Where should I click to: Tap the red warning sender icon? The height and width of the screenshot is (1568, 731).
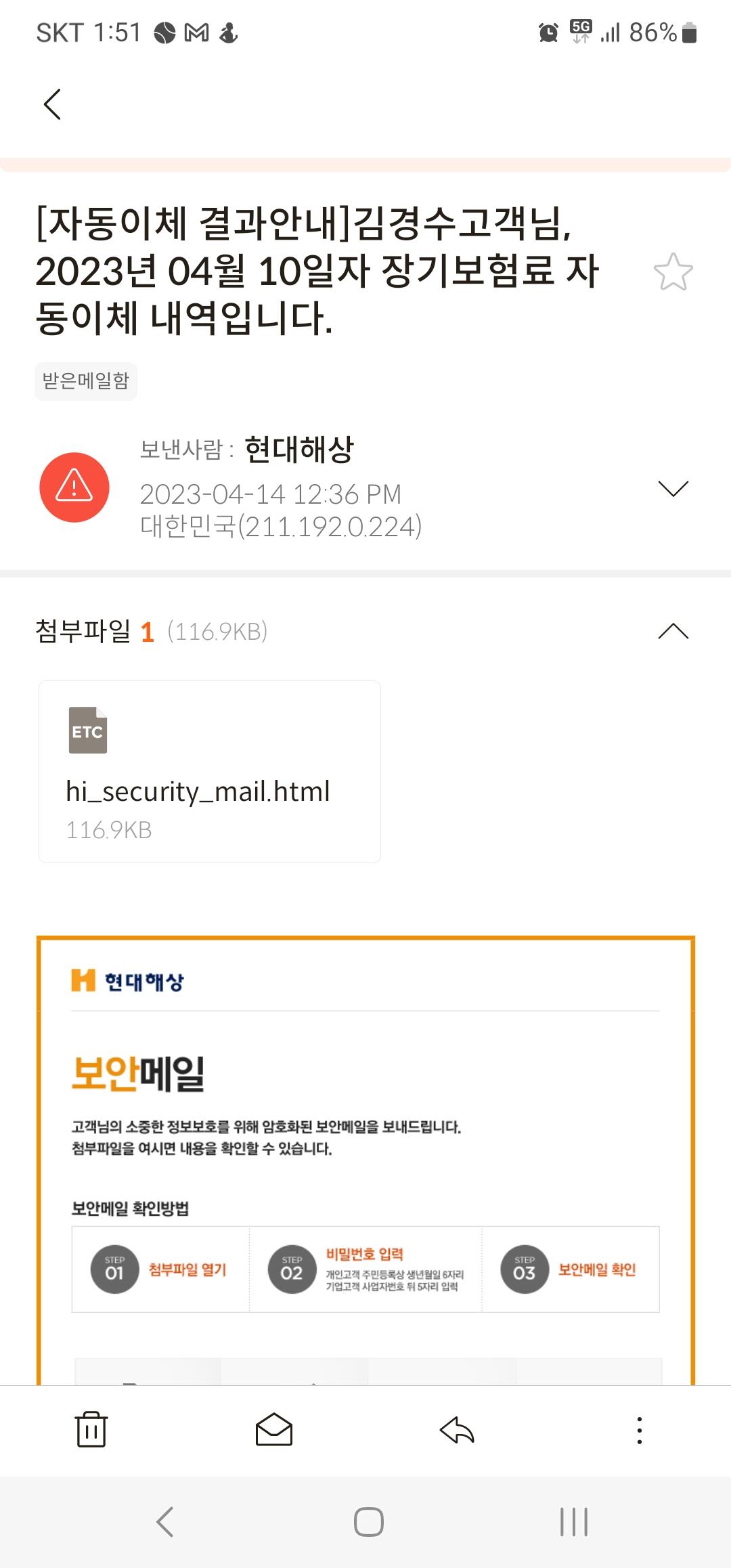click(x=74, y=487)
